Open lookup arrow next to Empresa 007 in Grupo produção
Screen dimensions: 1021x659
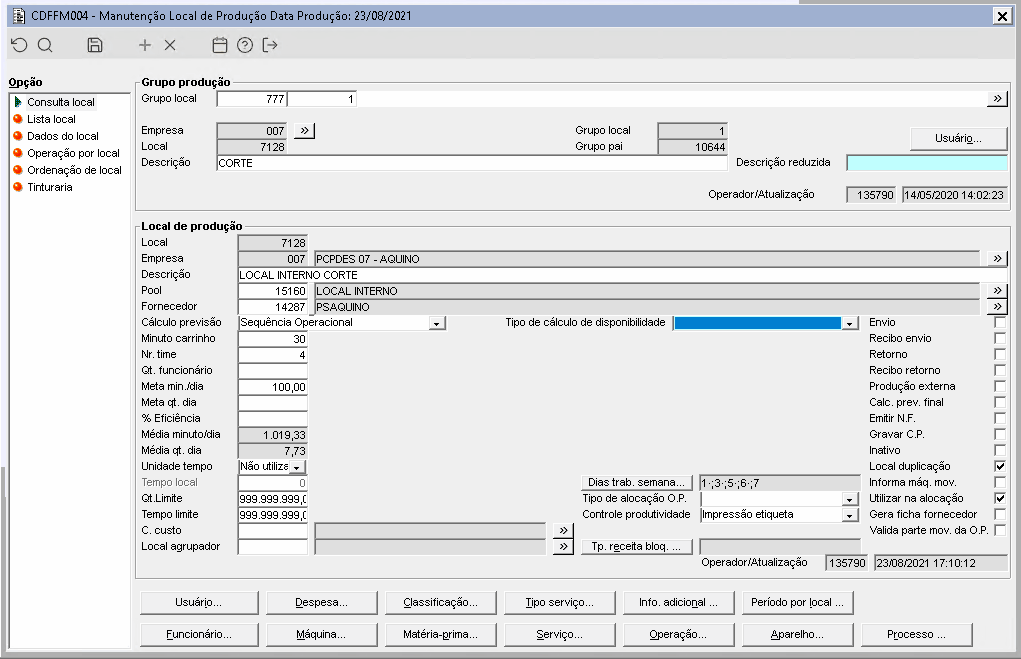(304, 130)
